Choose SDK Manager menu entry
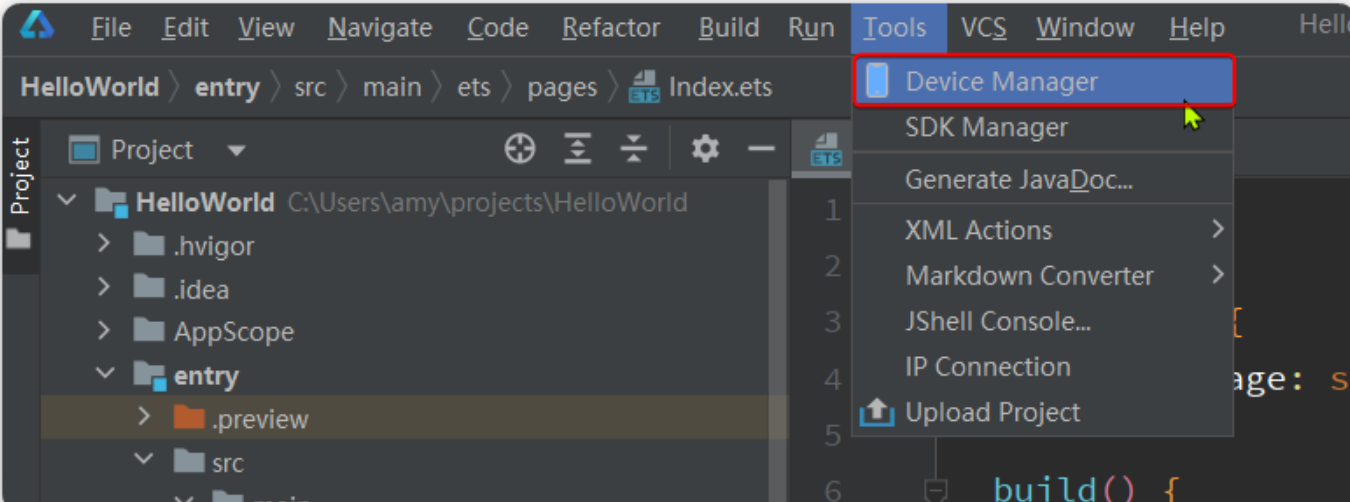The height and width of the screenshot is (502, 1350). click(x=1043, y=127)
